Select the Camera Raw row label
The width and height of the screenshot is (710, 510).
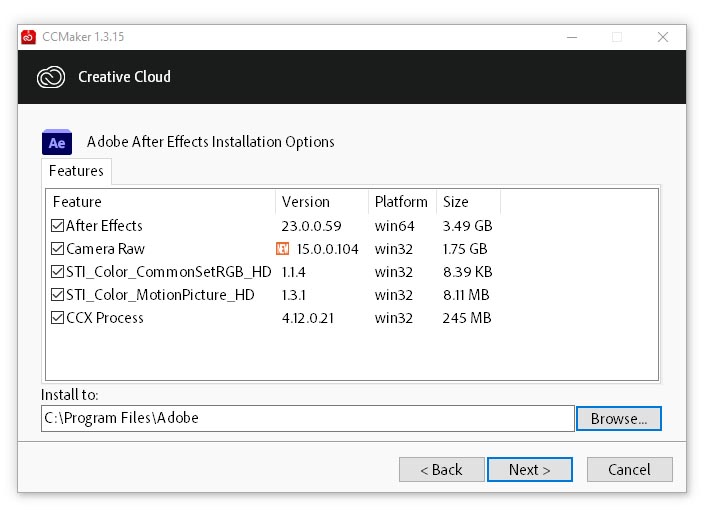pyautogui.click(x=105, y=249)
